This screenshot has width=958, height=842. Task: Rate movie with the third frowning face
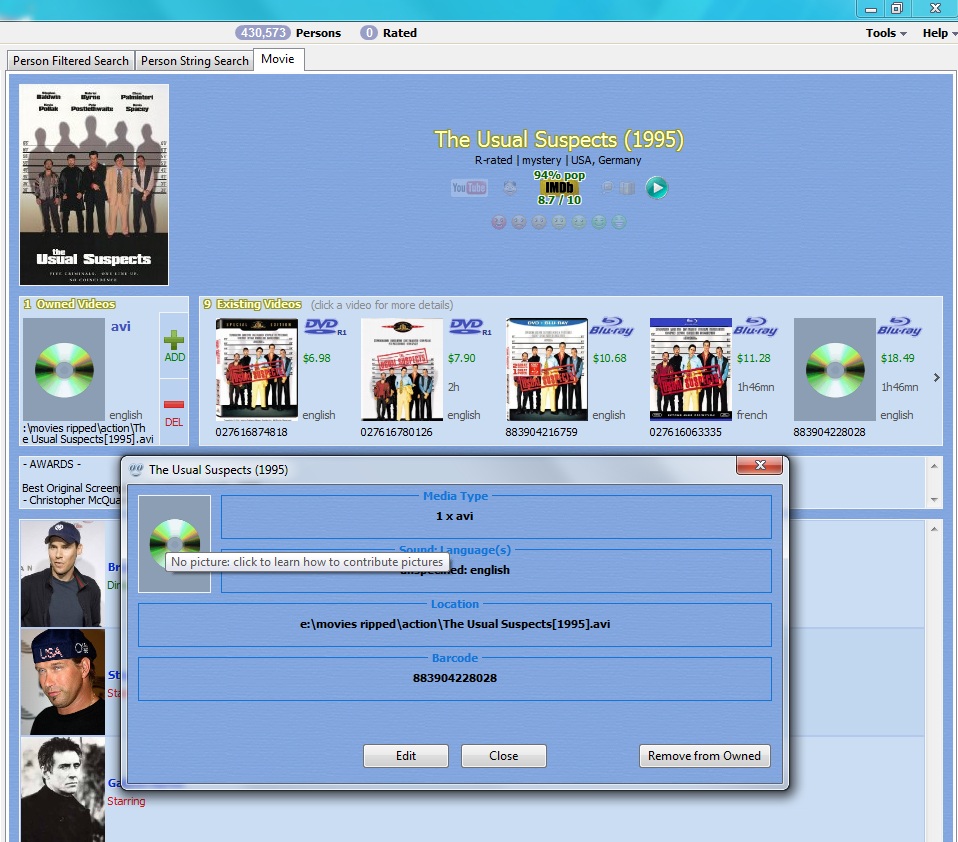(539, 222)
